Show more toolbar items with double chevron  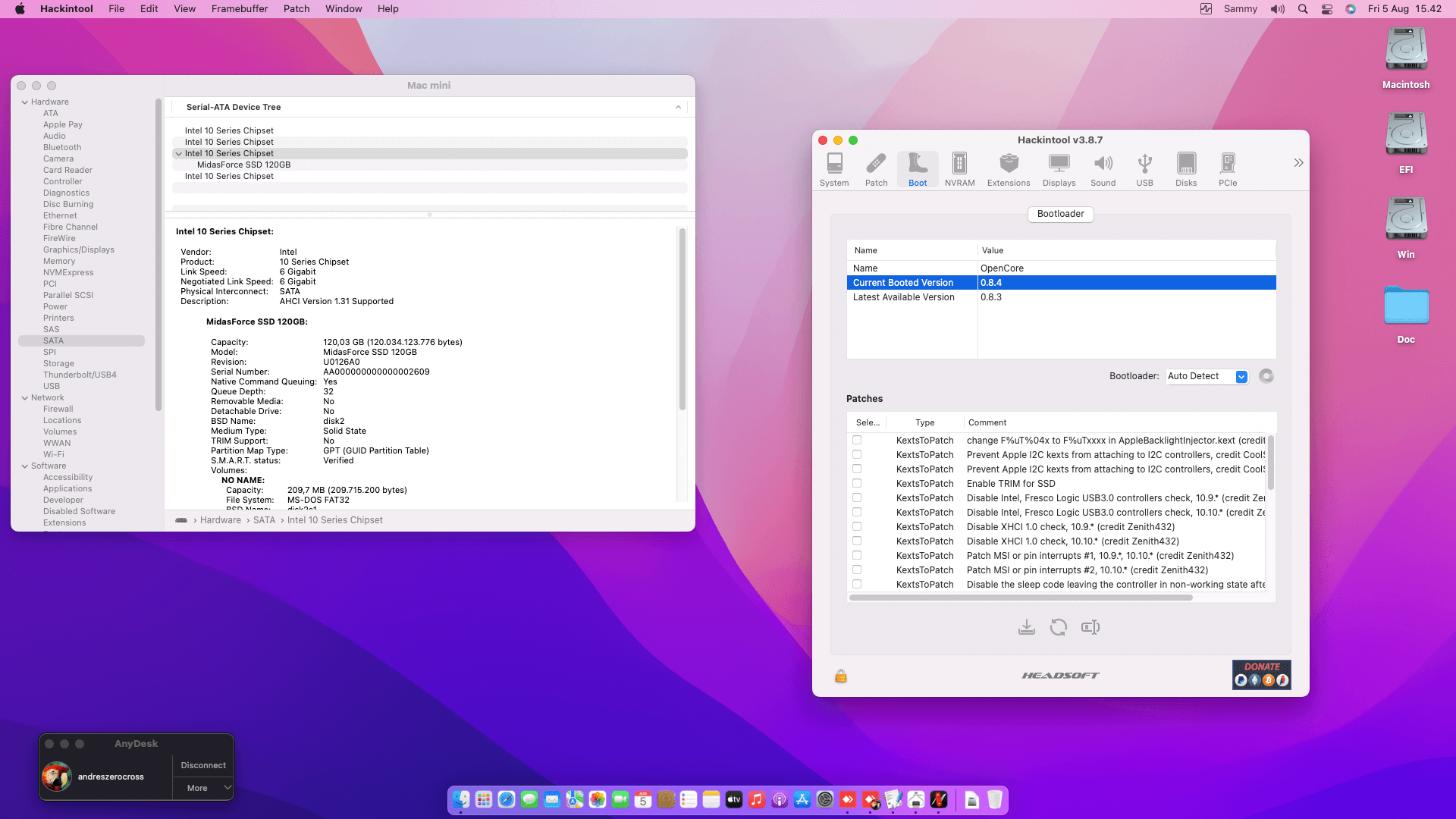coord(1298,163)
